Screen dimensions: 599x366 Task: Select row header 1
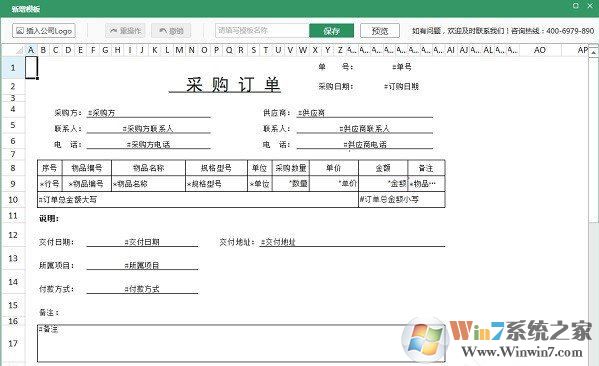tap(13, 68)
